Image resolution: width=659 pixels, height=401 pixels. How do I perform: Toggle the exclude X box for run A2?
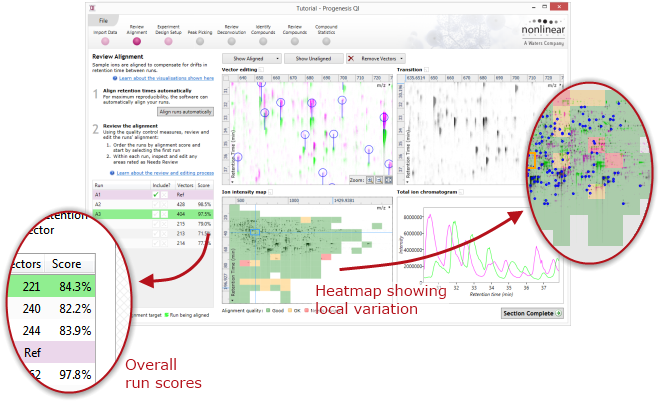click(x=164, y=204)
